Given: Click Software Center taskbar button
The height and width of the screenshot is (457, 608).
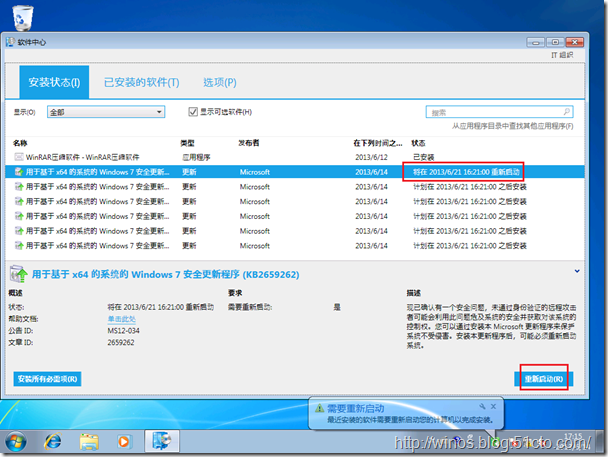Looking at the screenshot, I should click(162, 441).
